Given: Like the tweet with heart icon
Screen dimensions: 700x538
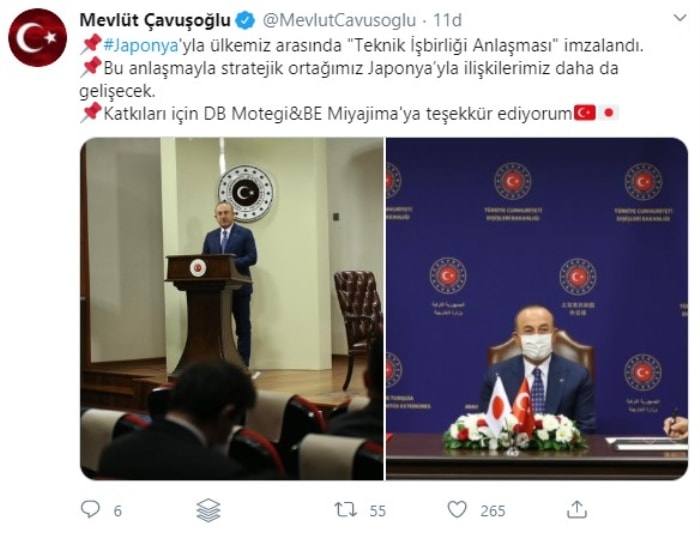Looking at the screenshot, I should point(457,509).
